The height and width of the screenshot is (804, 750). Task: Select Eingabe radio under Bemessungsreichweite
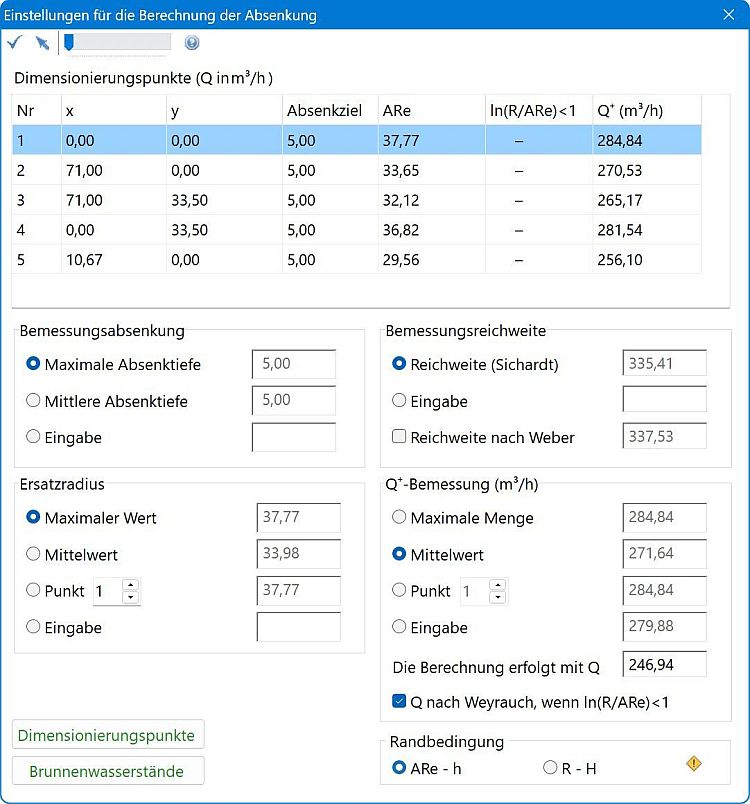(x=399, y=401)
